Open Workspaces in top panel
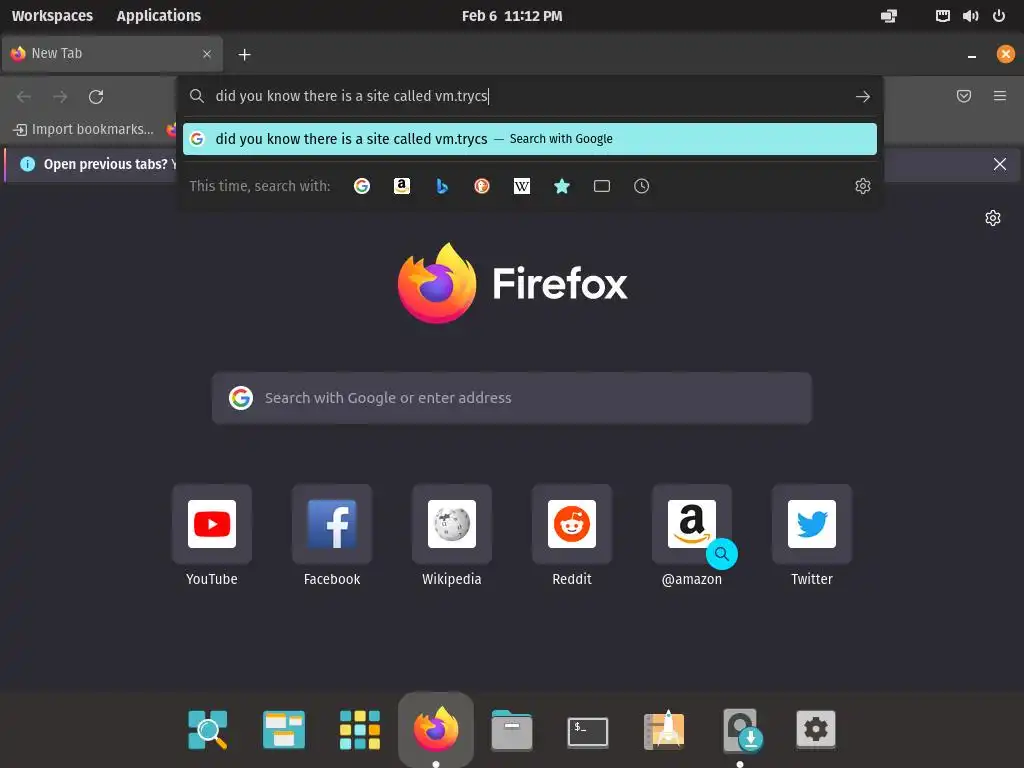Screen dimensions: 1024x768 [x=52, y=16]
